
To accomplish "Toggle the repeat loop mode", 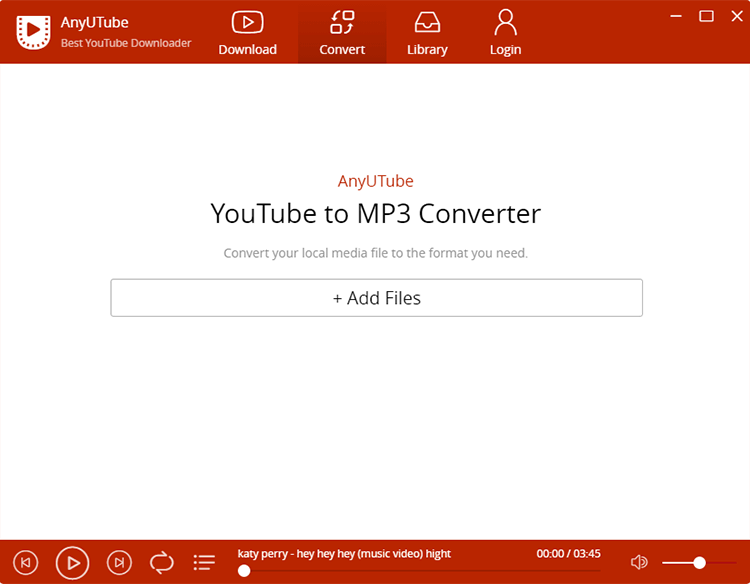I will [162, 562].
